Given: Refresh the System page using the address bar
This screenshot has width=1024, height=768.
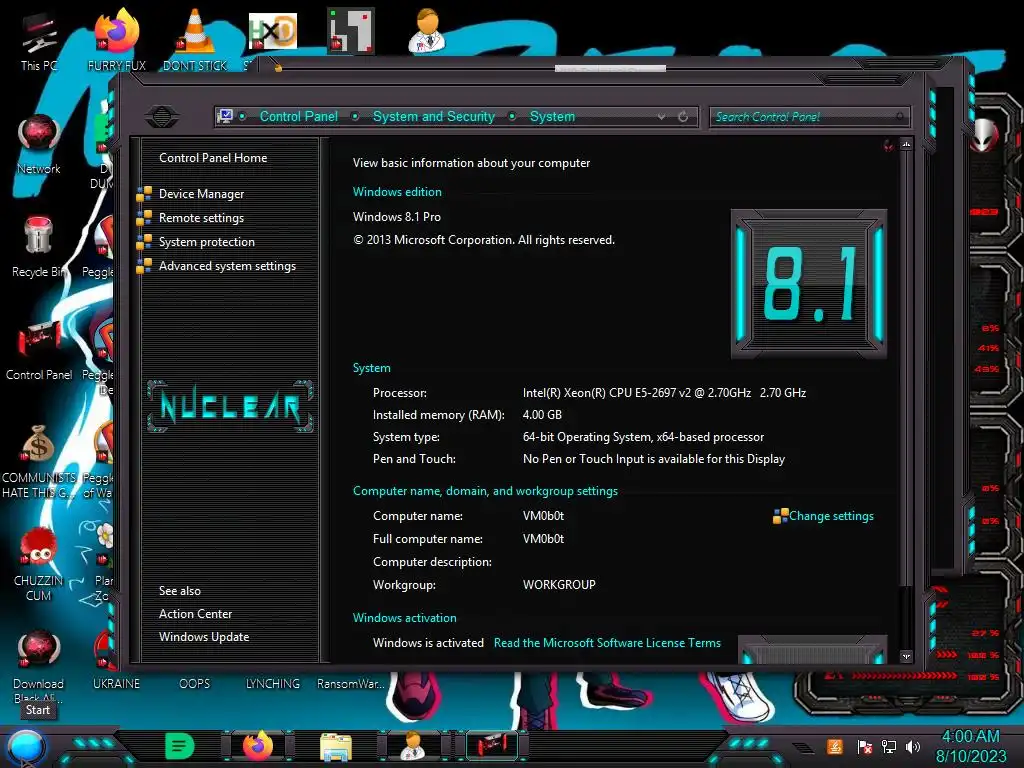Looking at the screenshot, I should pyautogui.click(x=683, y=116).
